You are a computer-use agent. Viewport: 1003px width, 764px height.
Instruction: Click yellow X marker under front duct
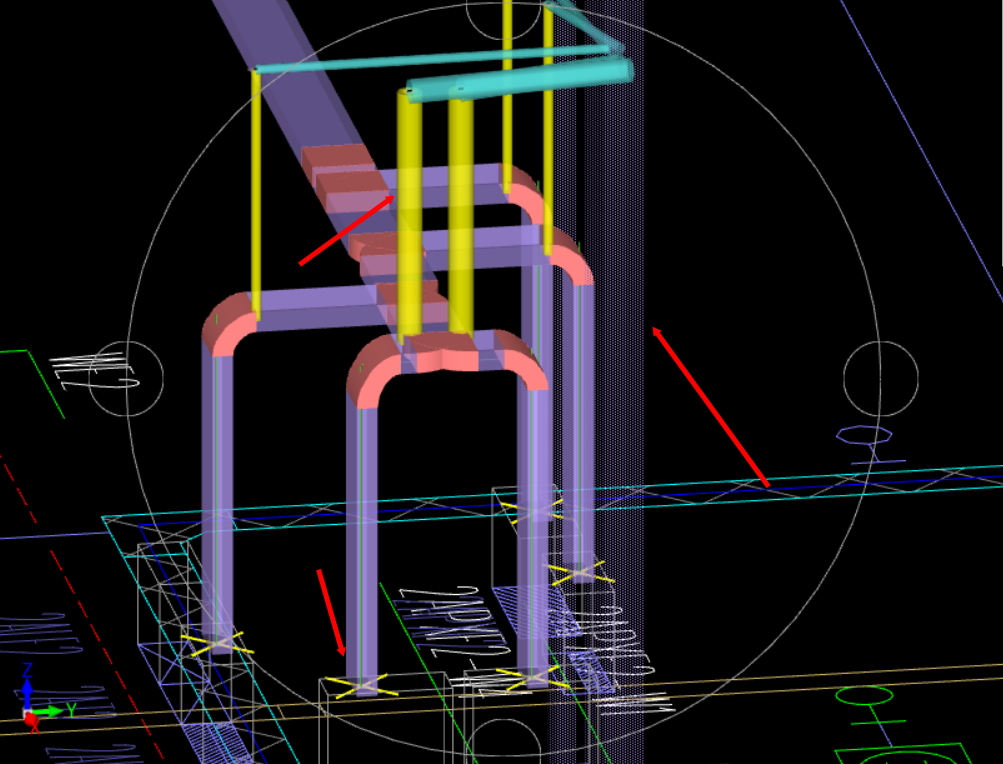click(x=361, y=687)
